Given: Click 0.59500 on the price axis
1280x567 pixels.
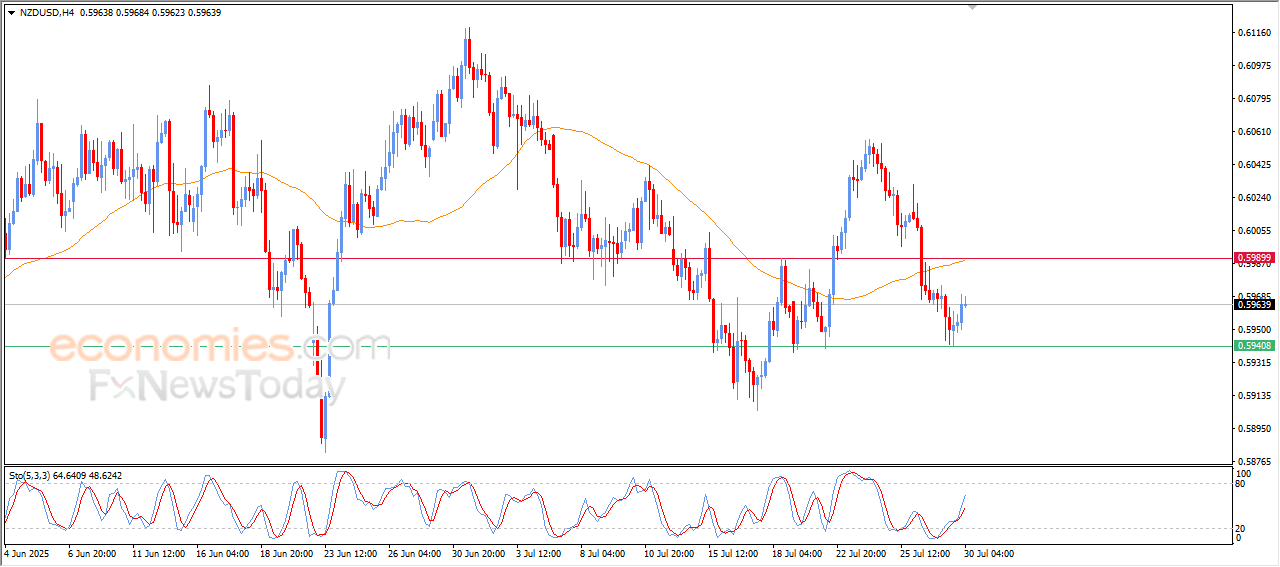Looking at the screenshot, I should click(1254, 330).
